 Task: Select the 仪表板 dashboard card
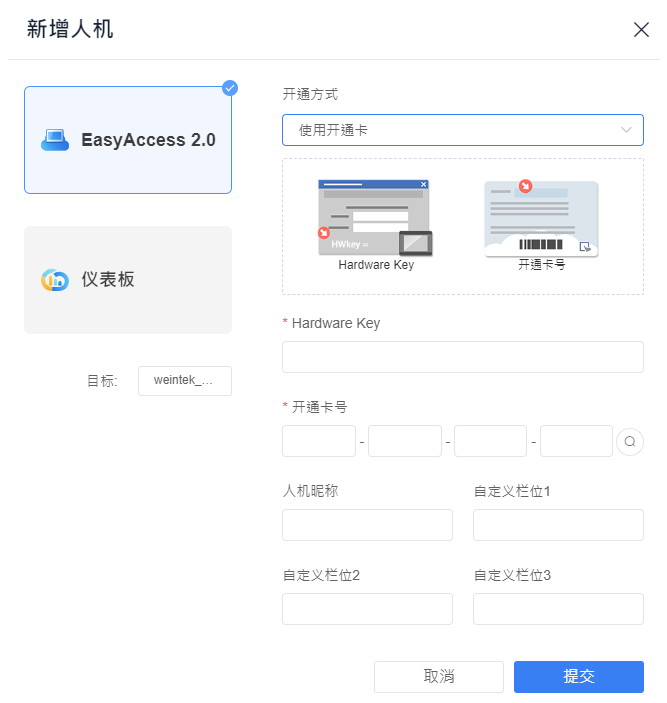[128, 280]
